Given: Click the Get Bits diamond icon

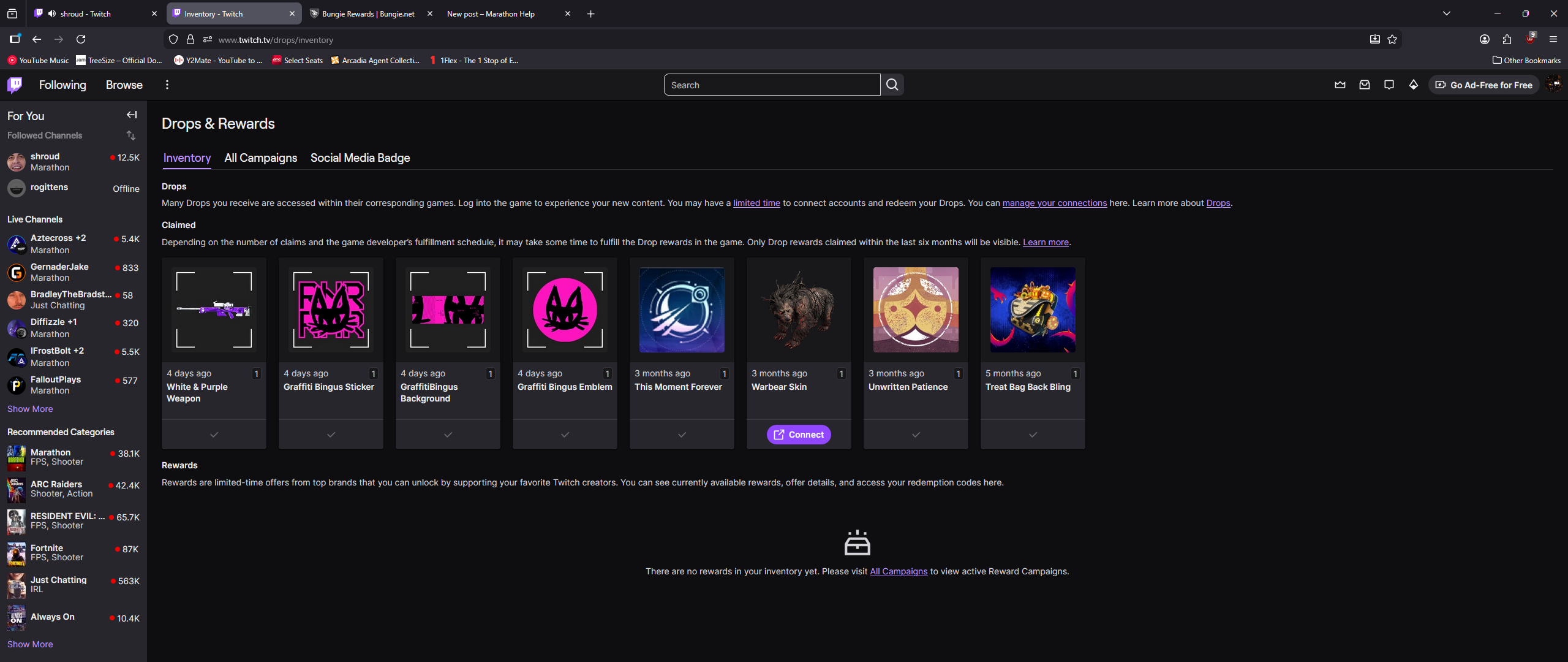Looking at the screenshot, I should (1414, 85).
